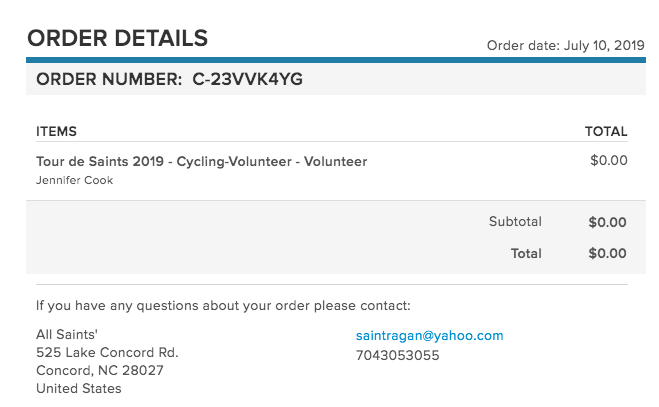The height and width of the screenshot is (407, 659).
Task: Click the Subtotal label
Action: click(x=515, y=222)
